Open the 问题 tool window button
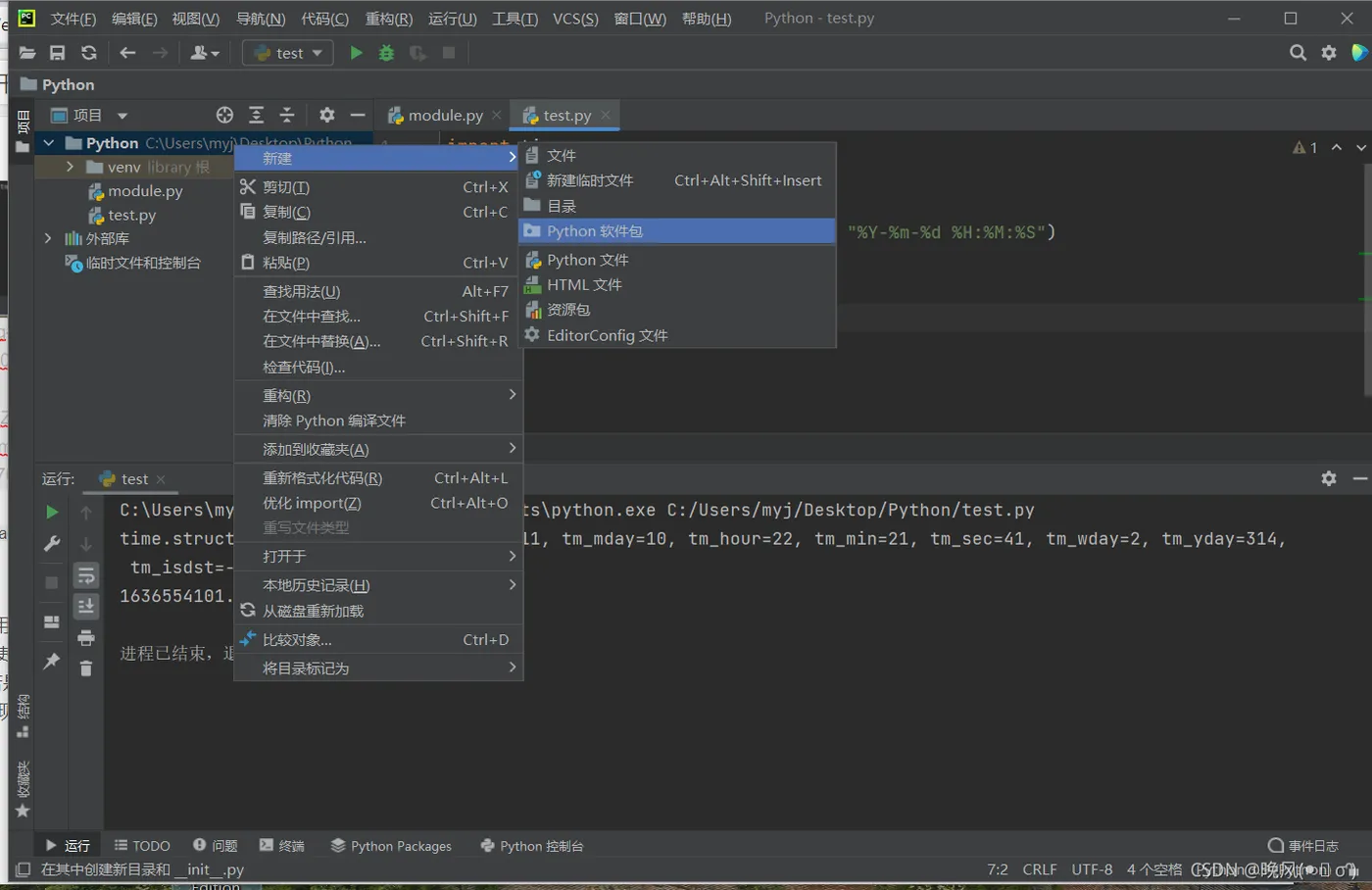Viewport: 1372px width, 890px height. point(215,845)
